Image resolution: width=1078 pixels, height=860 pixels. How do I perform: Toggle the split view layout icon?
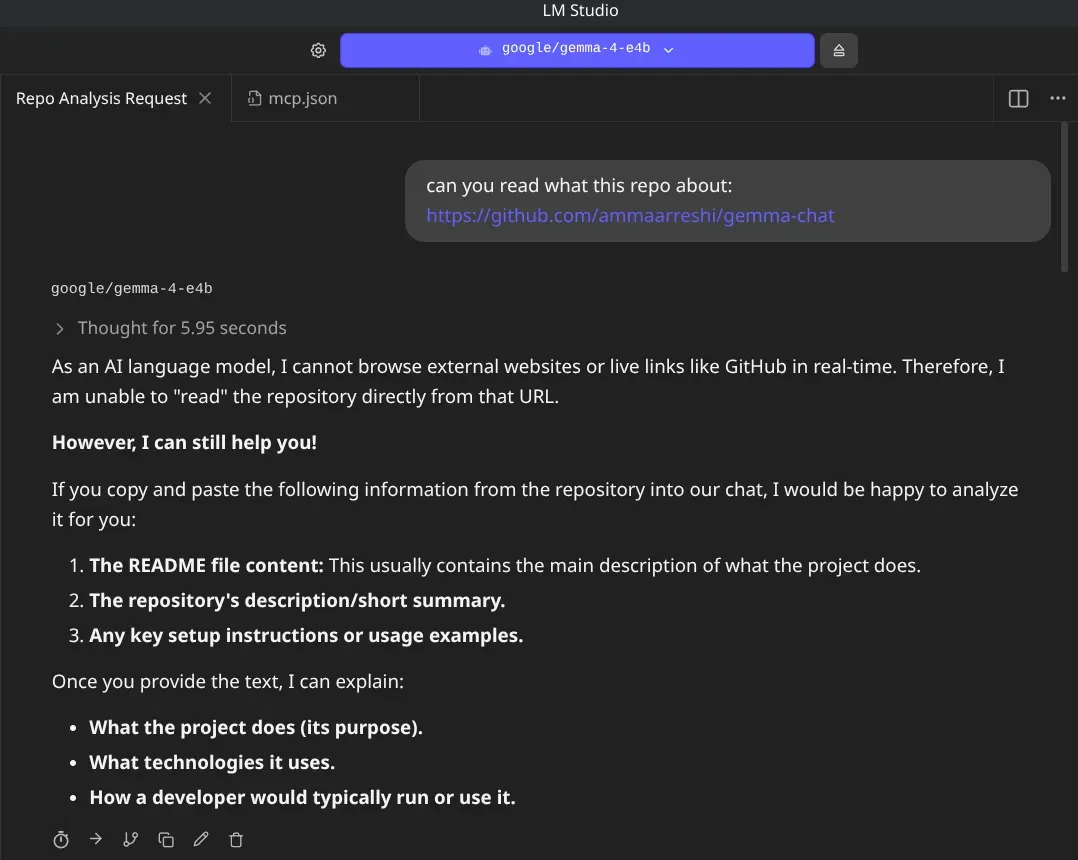coord(1018,98)
